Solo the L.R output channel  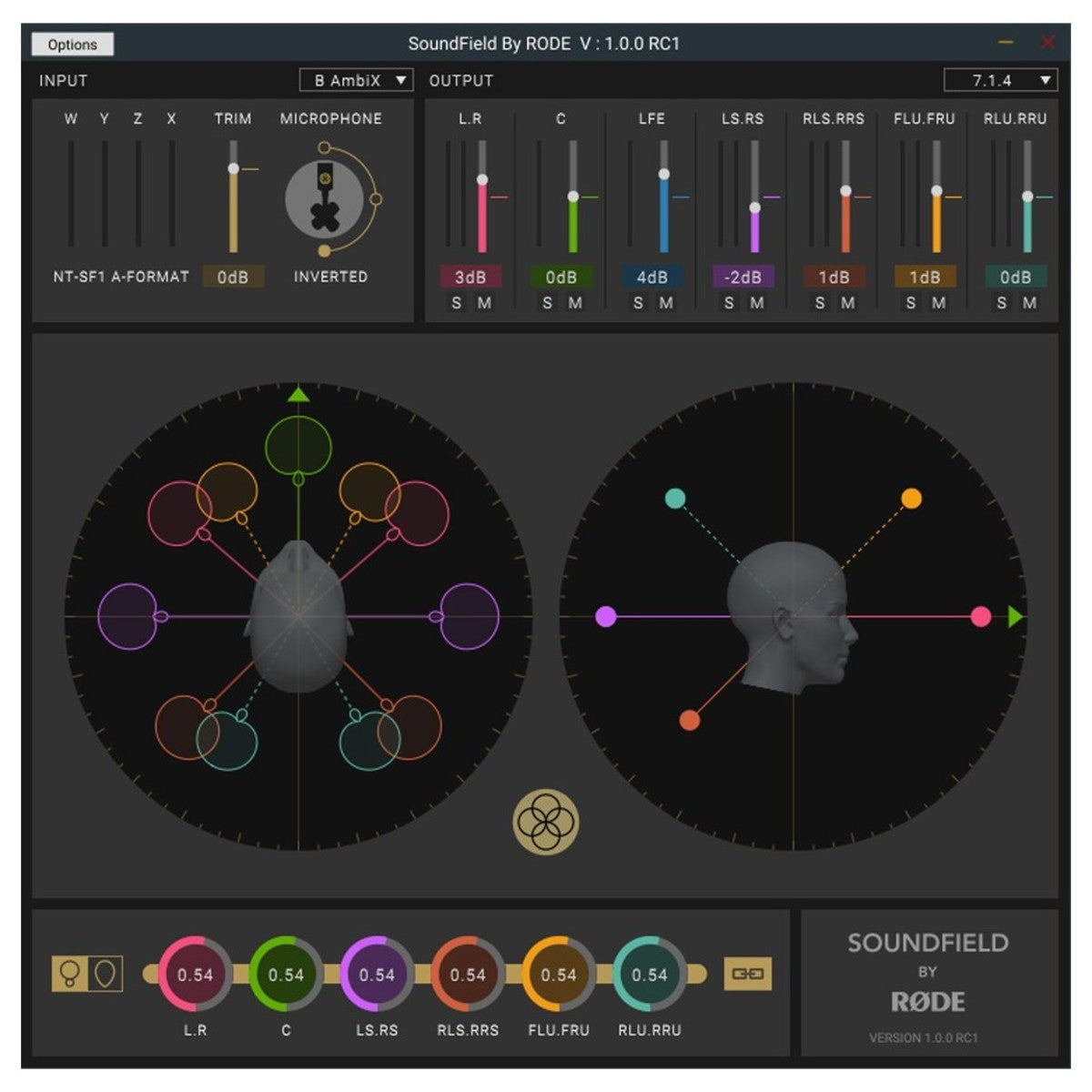(457, 303)
